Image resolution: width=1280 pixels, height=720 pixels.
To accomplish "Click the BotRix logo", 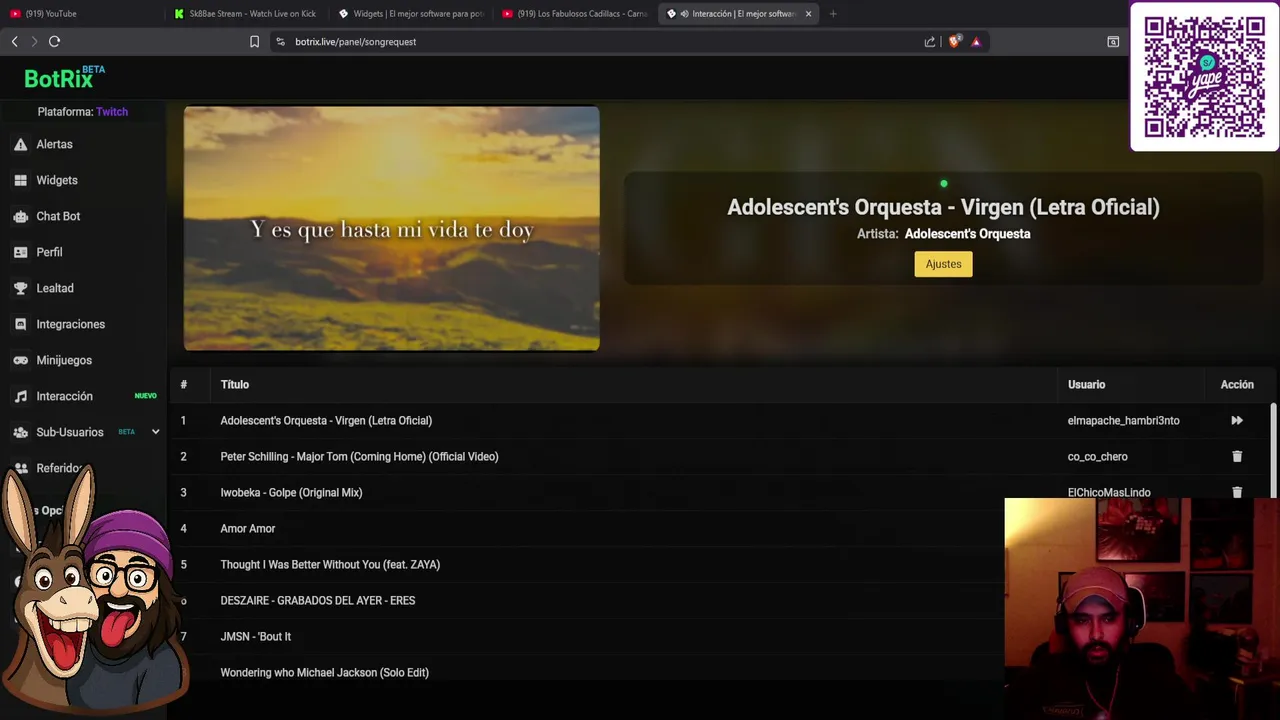I will 64,77.
